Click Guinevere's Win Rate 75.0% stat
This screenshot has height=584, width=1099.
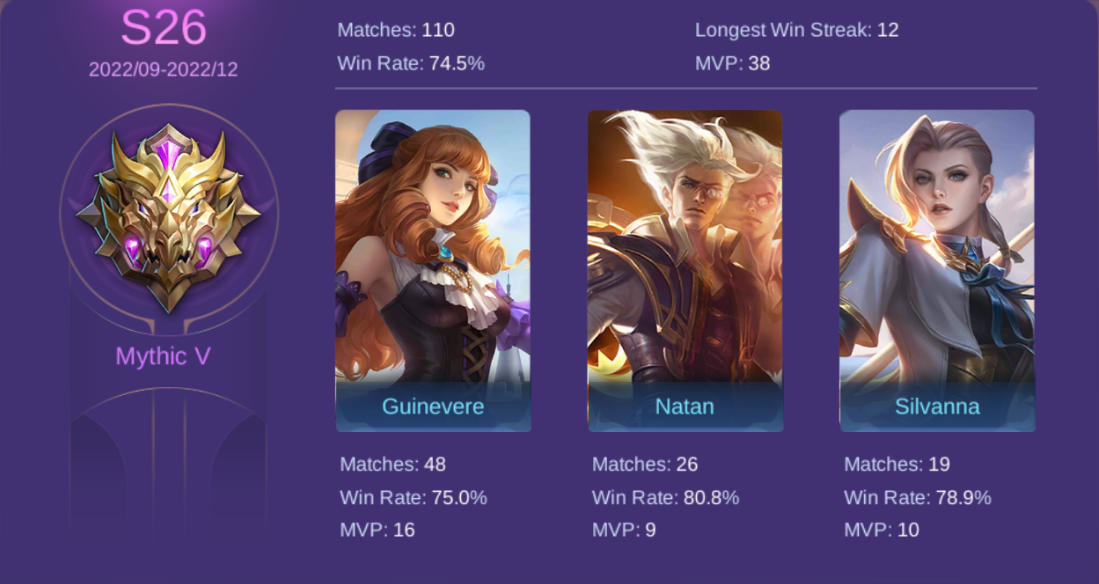click(414, 498)
